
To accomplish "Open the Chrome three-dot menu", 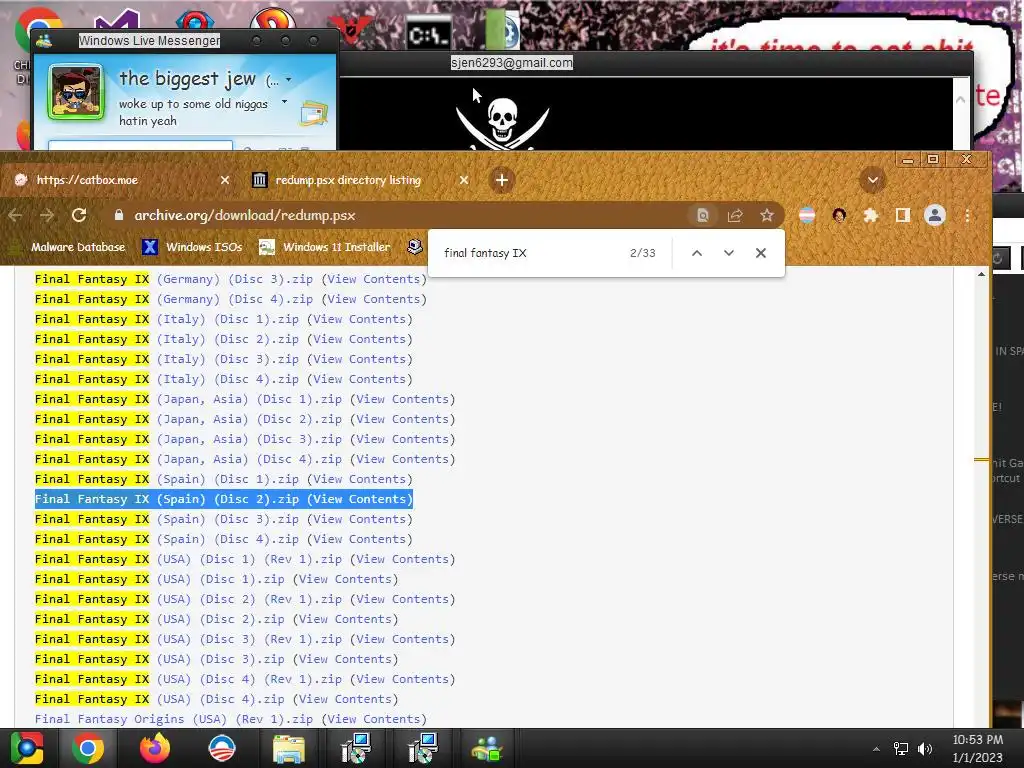I will (x=967, y=216).
